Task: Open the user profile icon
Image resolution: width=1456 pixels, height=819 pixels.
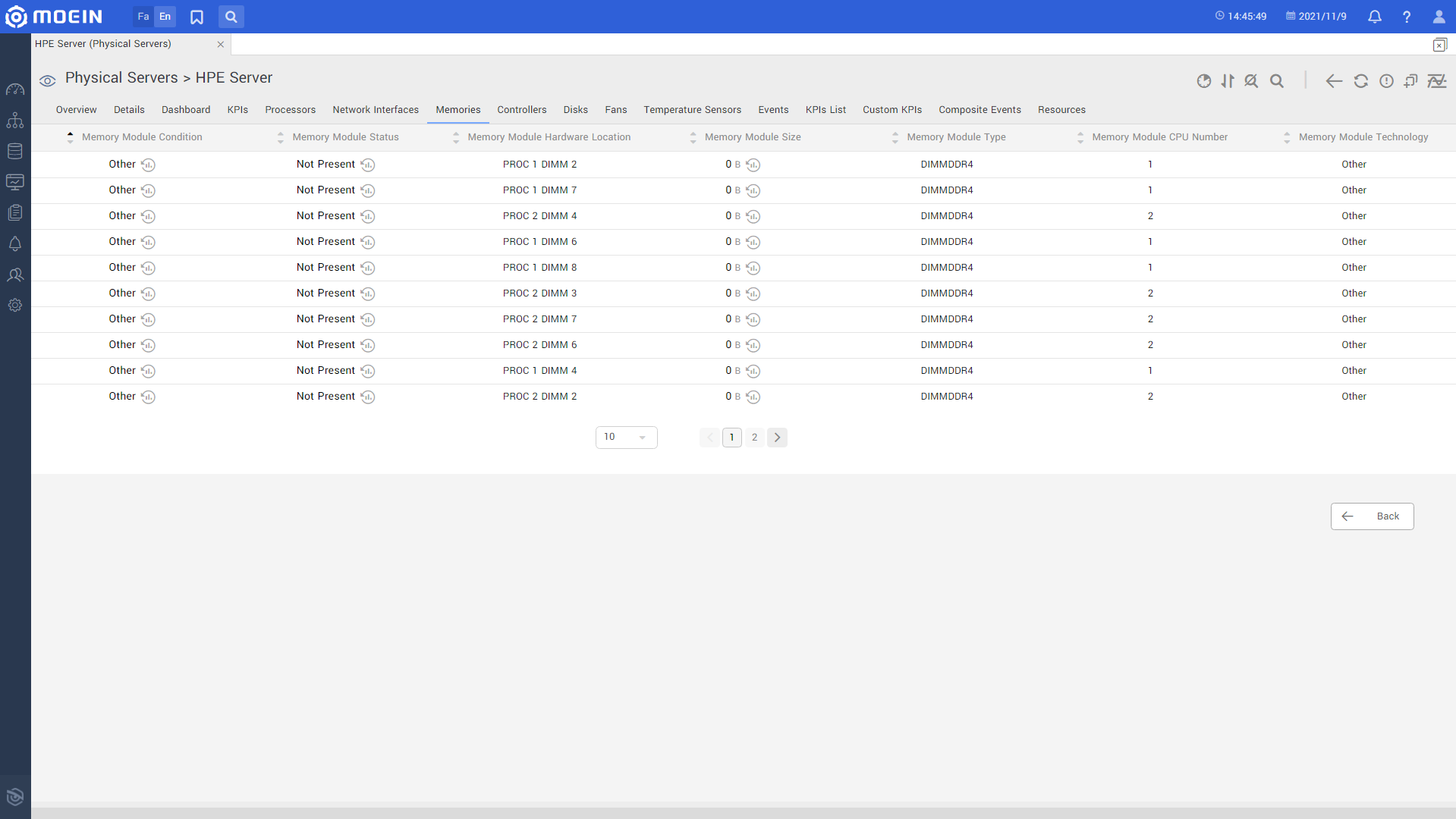Action: 1439,17
